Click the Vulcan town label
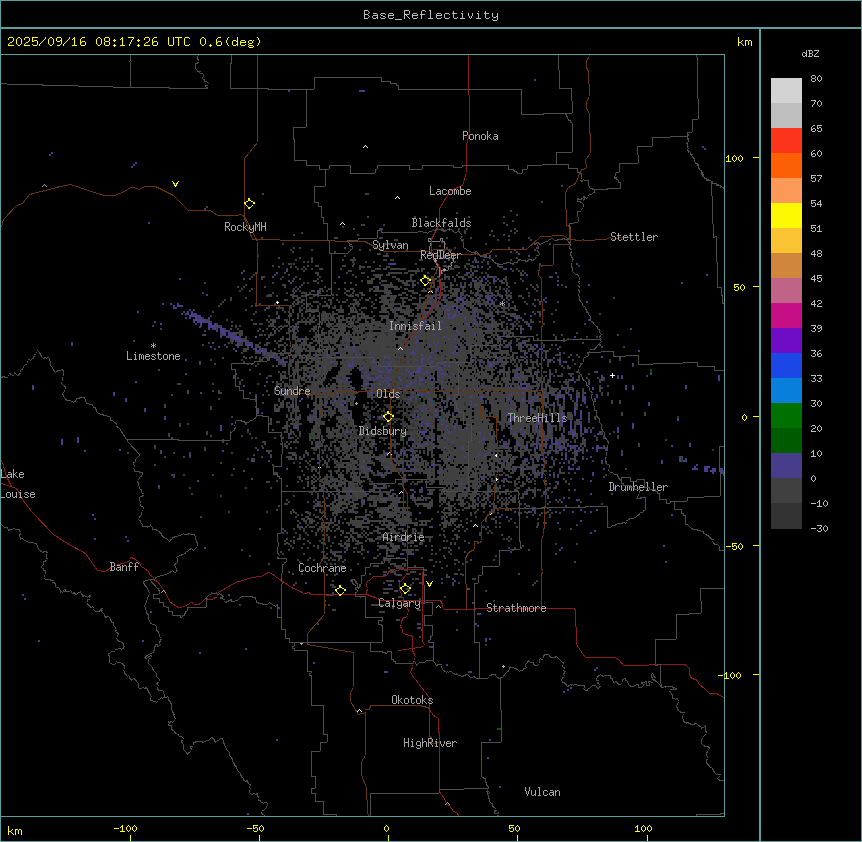Screen dimensions: 862x842 [x=542, y=792]
